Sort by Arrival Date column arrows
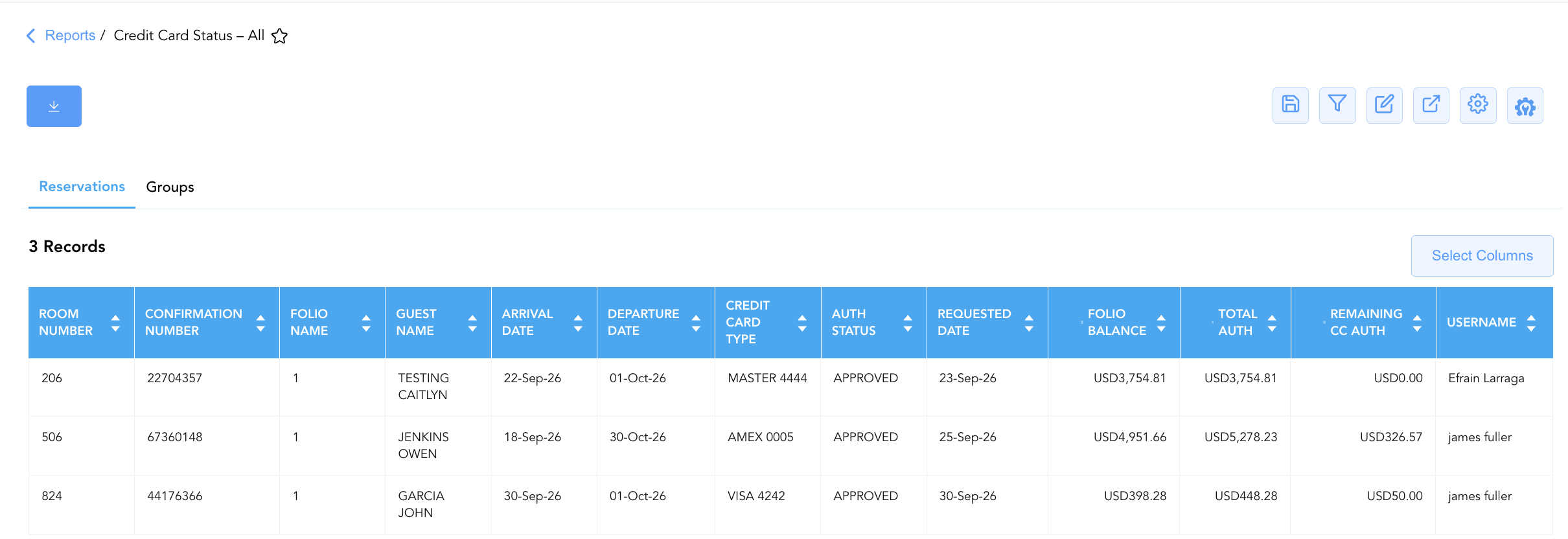This screenshot has width=1568, height=539. [578, 323]
